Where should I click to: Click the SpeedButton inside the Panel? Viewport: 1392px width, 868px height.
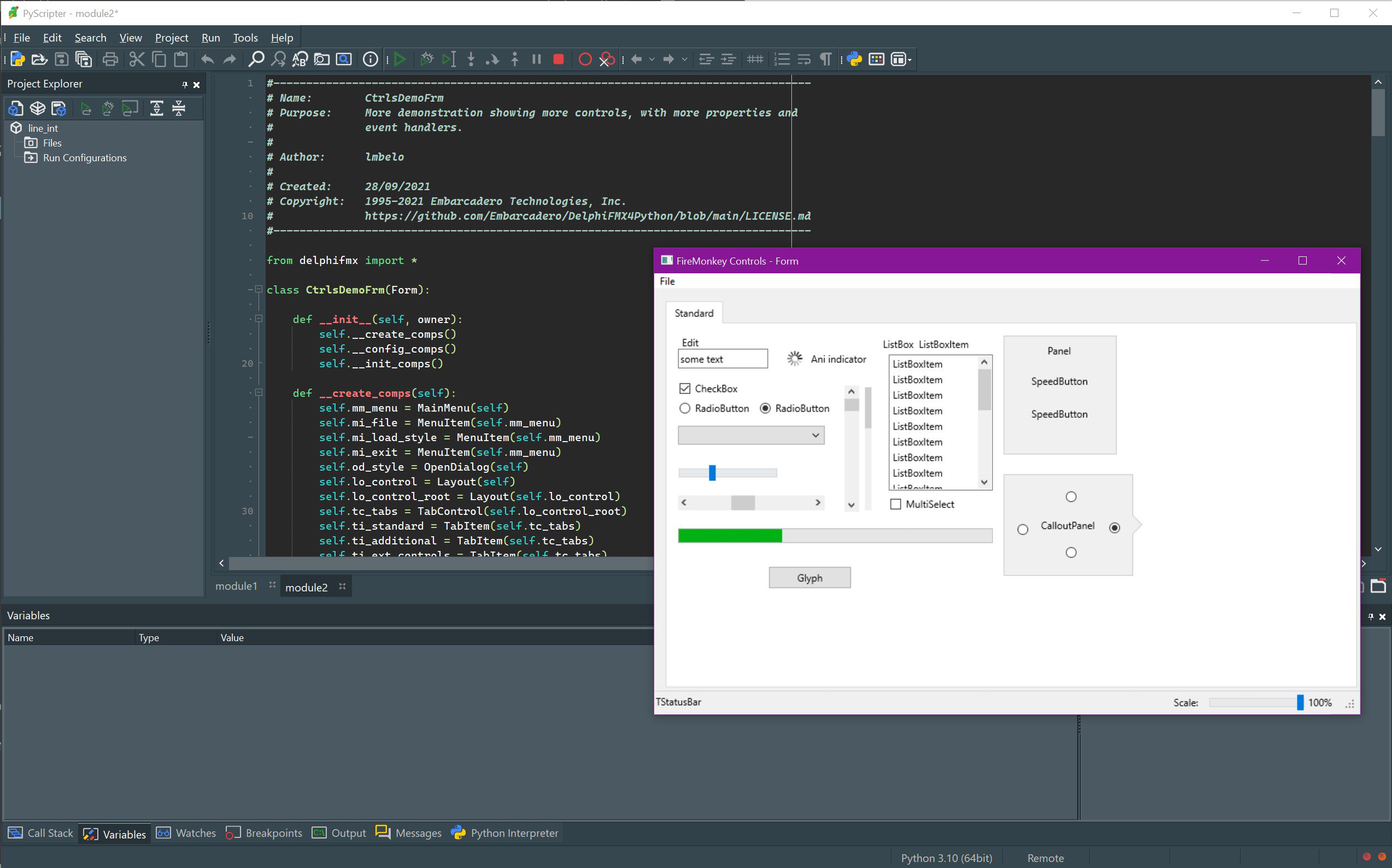pyautogui.click(x=1059, y=381)
